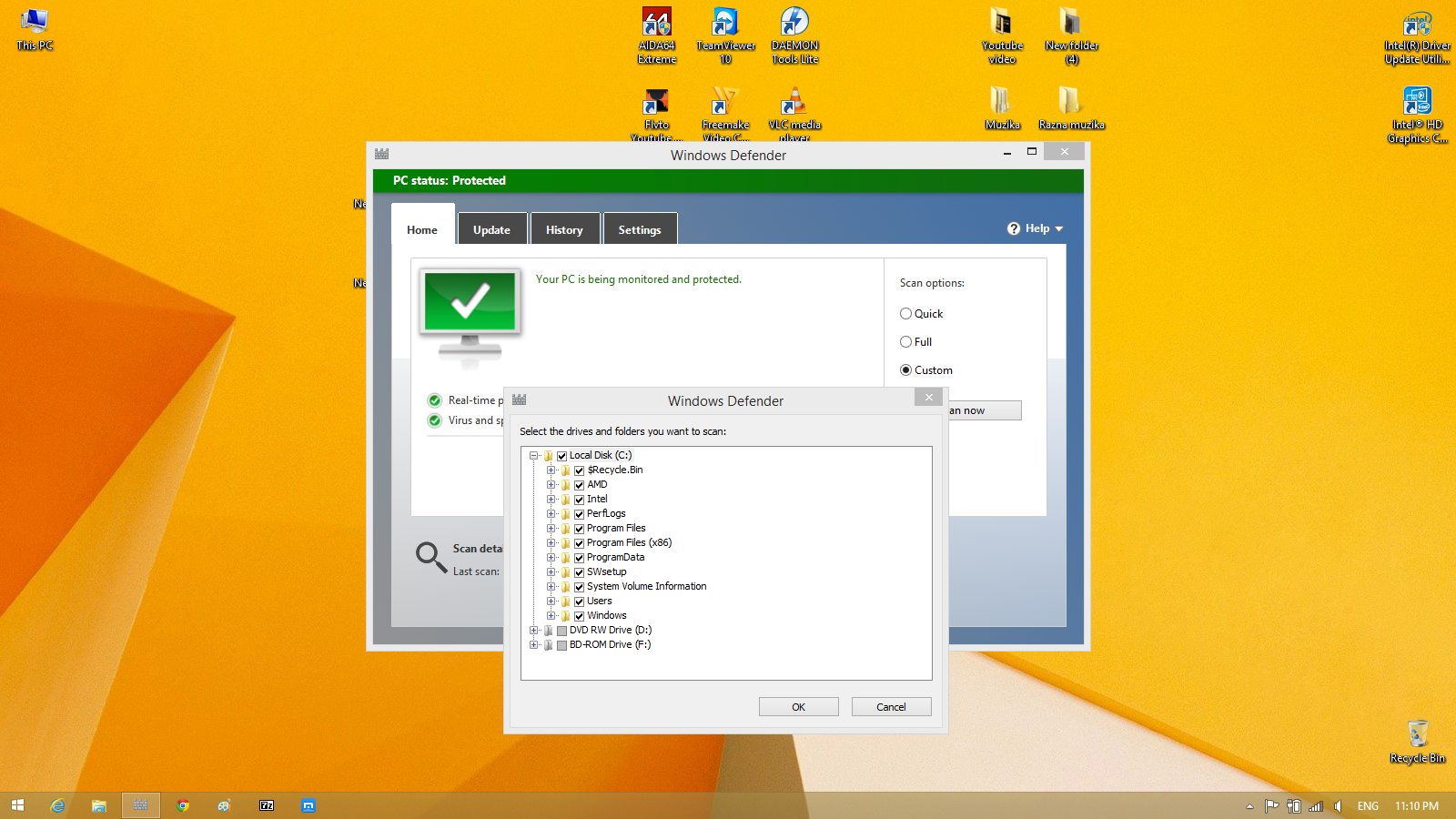Expand the Intel folder node

(x=551, y=500)
